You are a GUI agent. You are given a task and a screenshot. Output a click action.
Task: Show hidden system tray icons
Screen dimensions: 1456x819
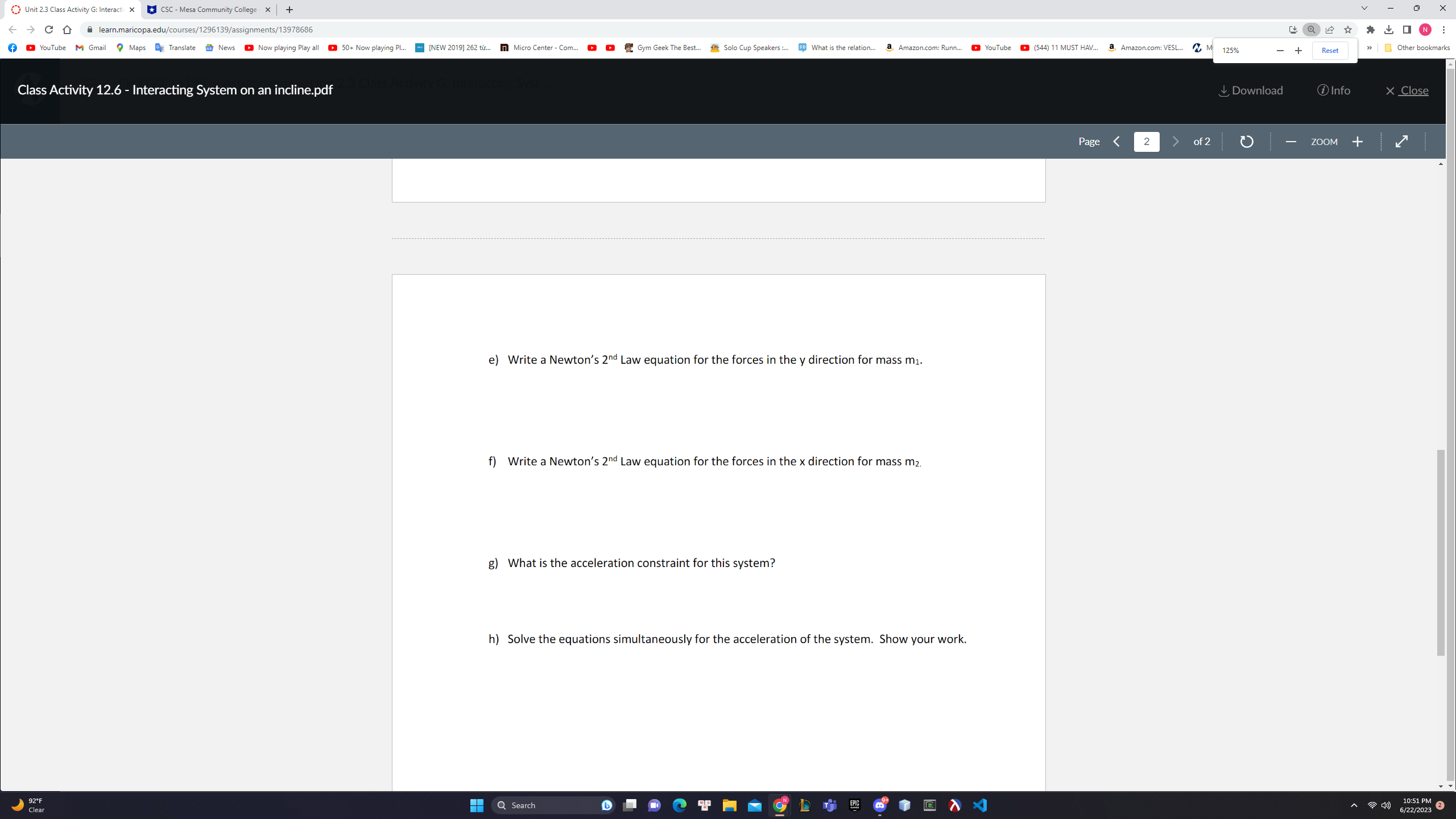click(x=1354, y=805)
